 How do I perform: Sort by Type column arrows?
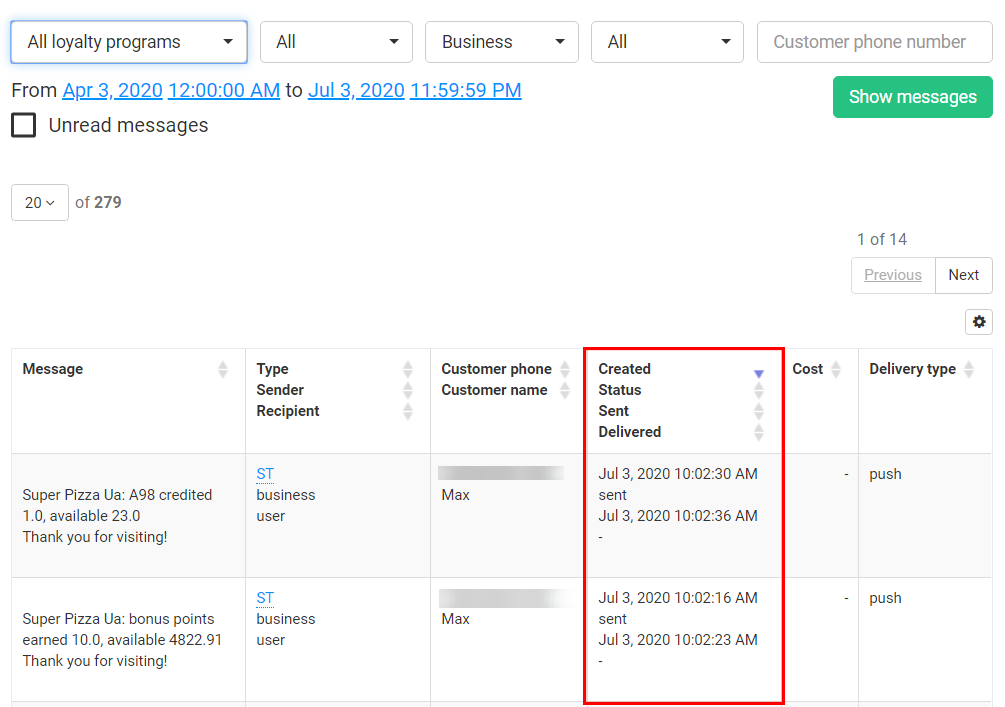[407, 370]
